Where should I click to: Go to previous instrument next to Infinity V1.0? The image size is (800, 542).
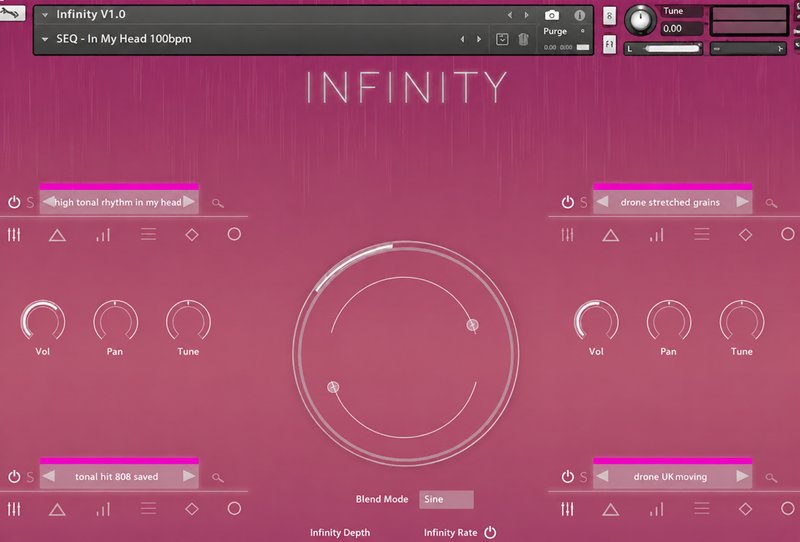tap(509, 15)
